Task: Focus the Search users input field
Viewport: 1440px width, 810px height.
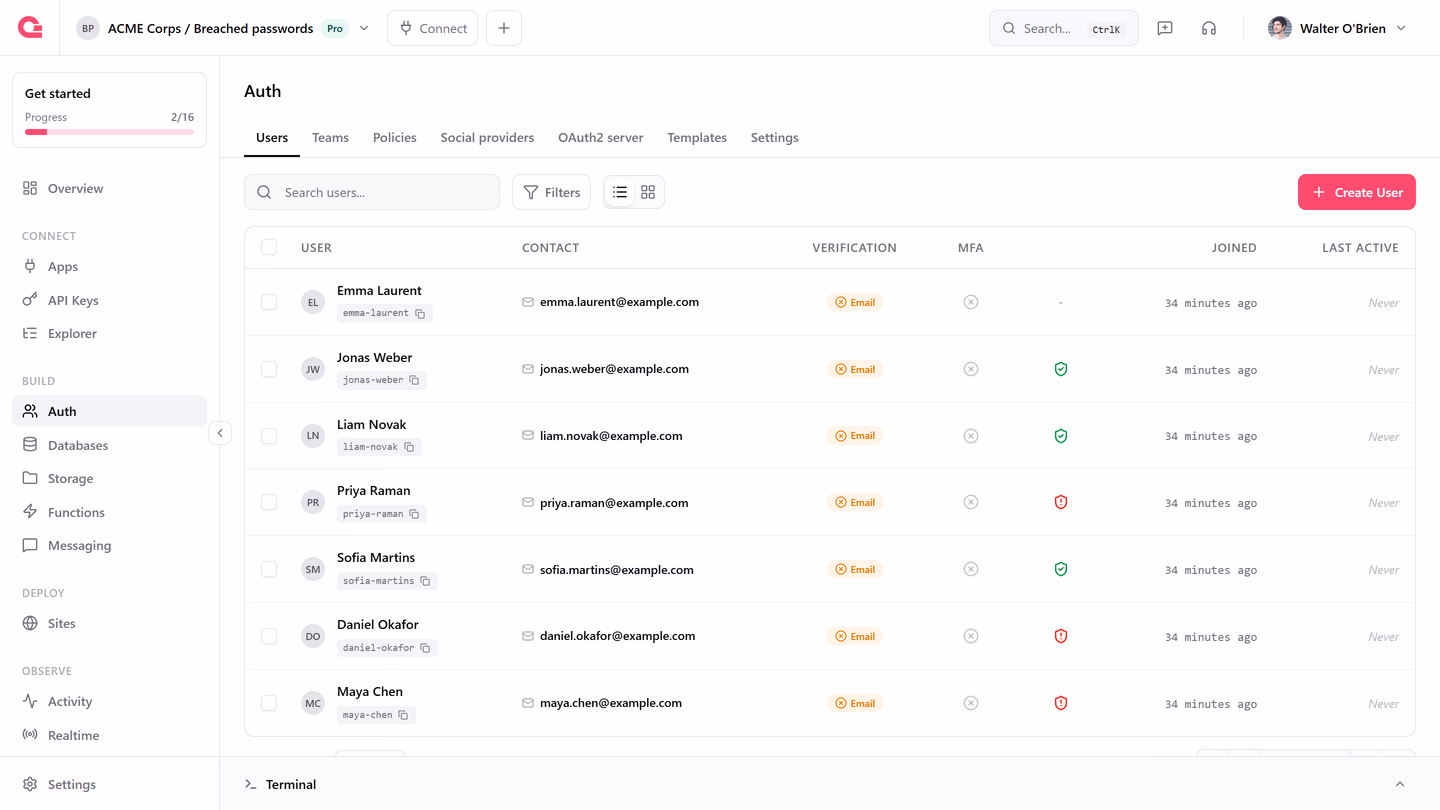Action: 372,192
